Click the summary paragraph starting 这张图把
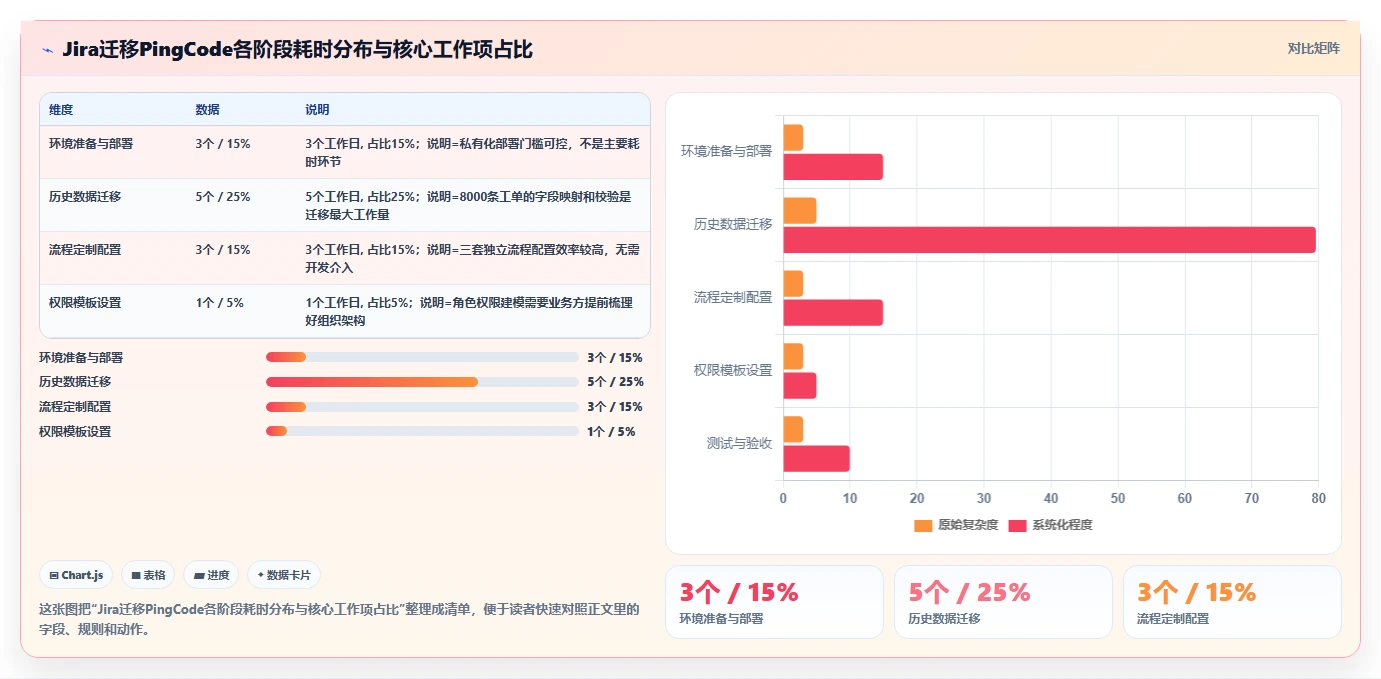Screen dimensions: 1381x679 pos(339,619)
